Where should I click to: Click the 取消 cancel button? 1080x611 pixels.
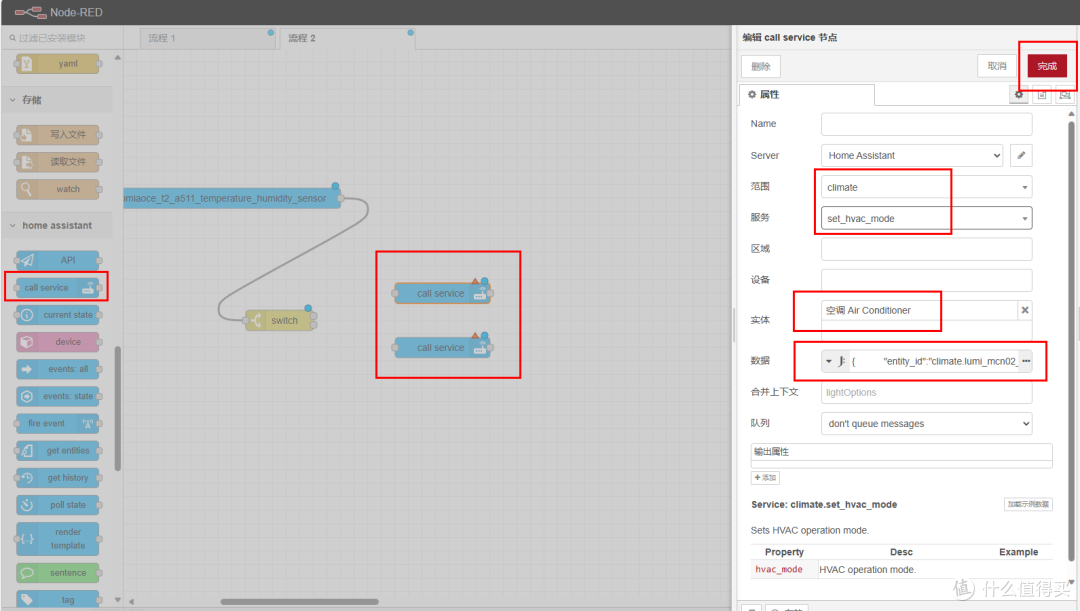click(x=997, y=66)
